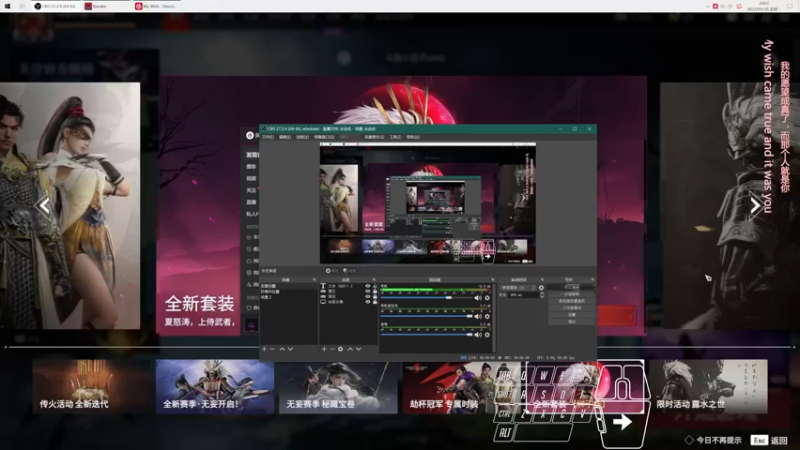Mute the middle audio mixer track

pyautogui.click(x=478, y=316)
